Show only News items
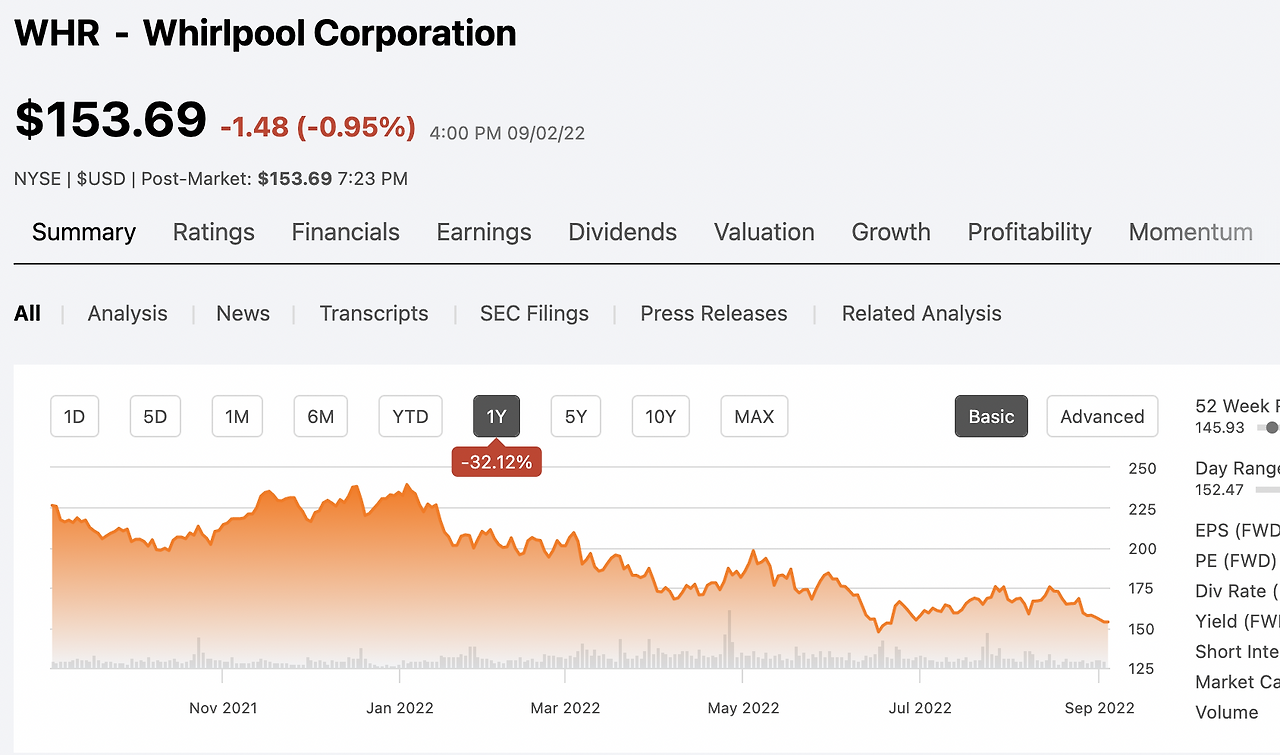1280x755 pixels. click(243, 314)
